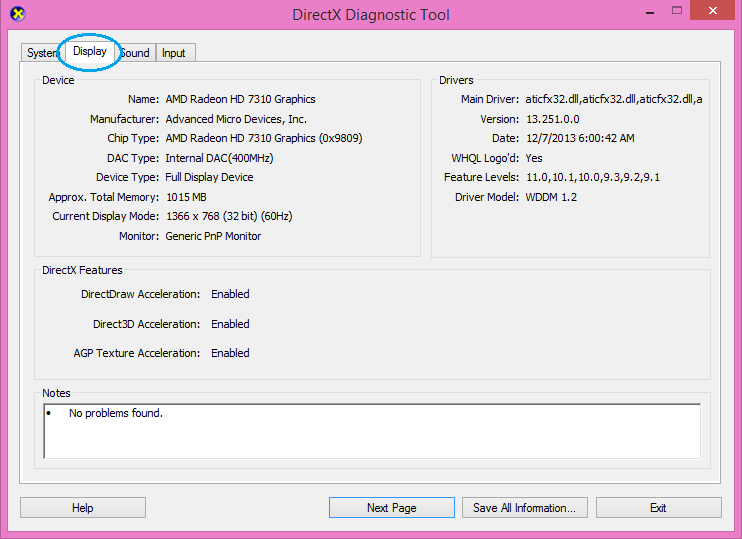
Task: Click the 'Driver Model:' label
Action: coord(487,197)
